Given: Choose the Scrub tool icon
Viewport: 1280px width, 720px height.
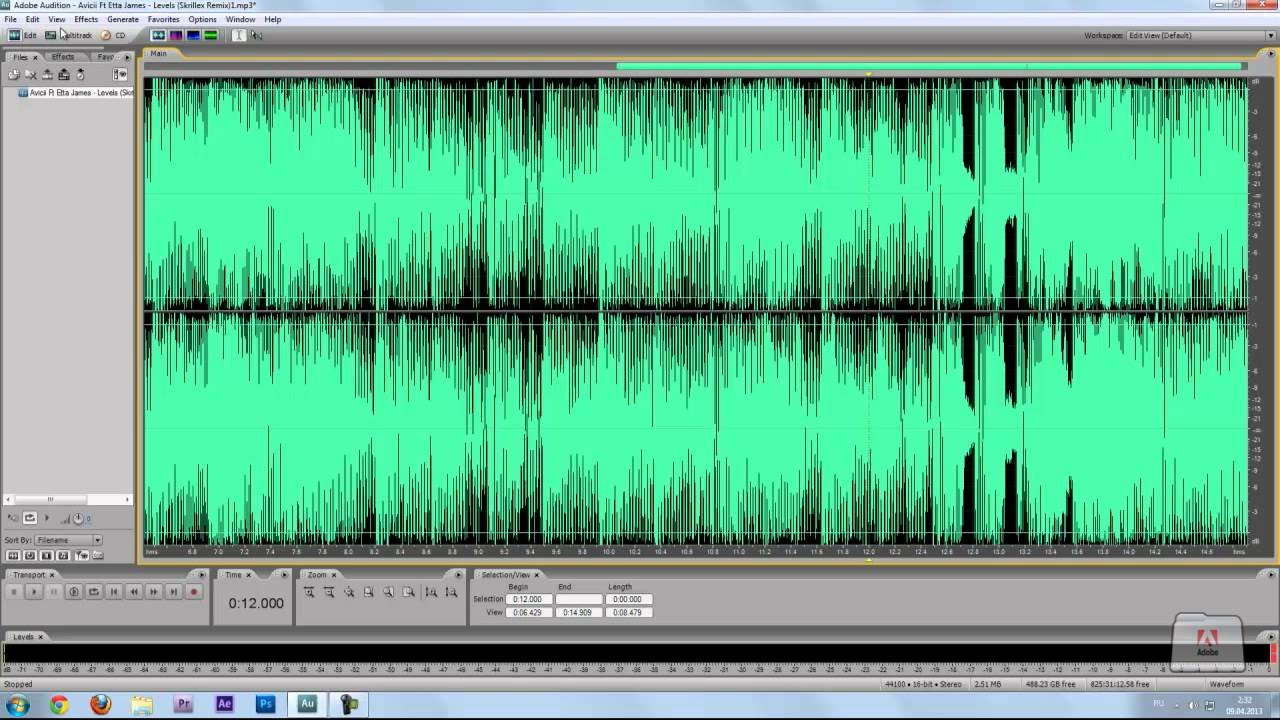Looking at the screenshot, I should click(257, 35).
